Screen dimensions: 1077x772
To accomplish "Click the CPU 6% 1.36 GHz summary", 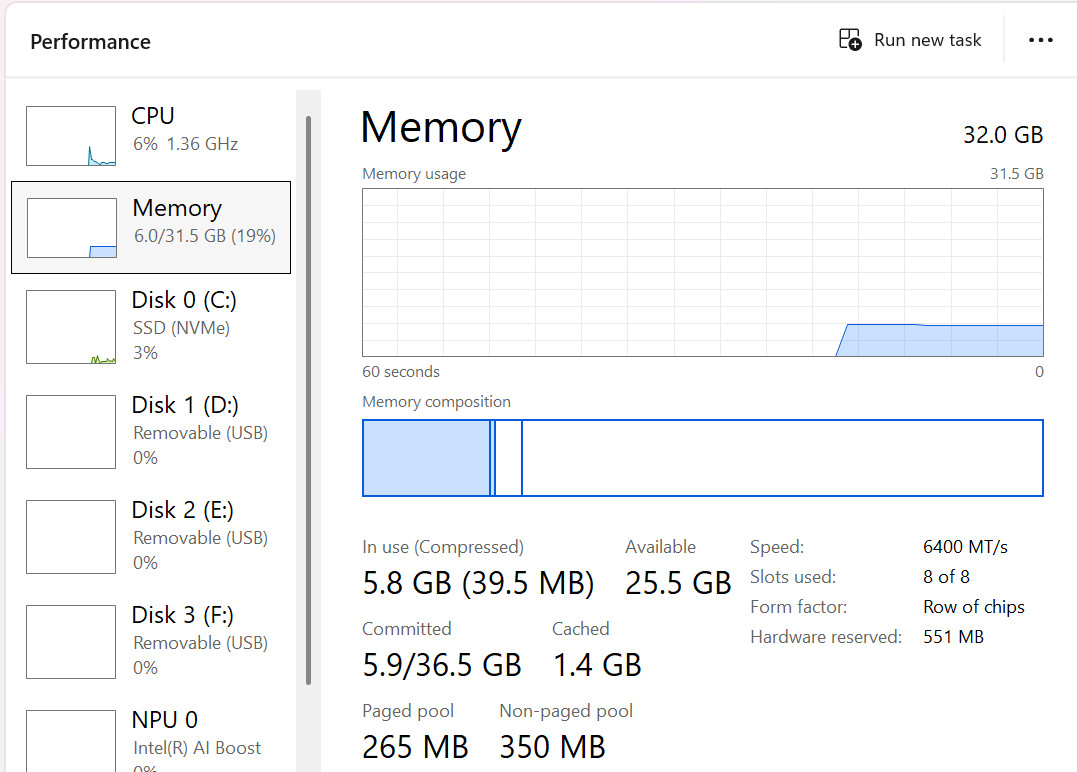I will (x=185, y=144).
